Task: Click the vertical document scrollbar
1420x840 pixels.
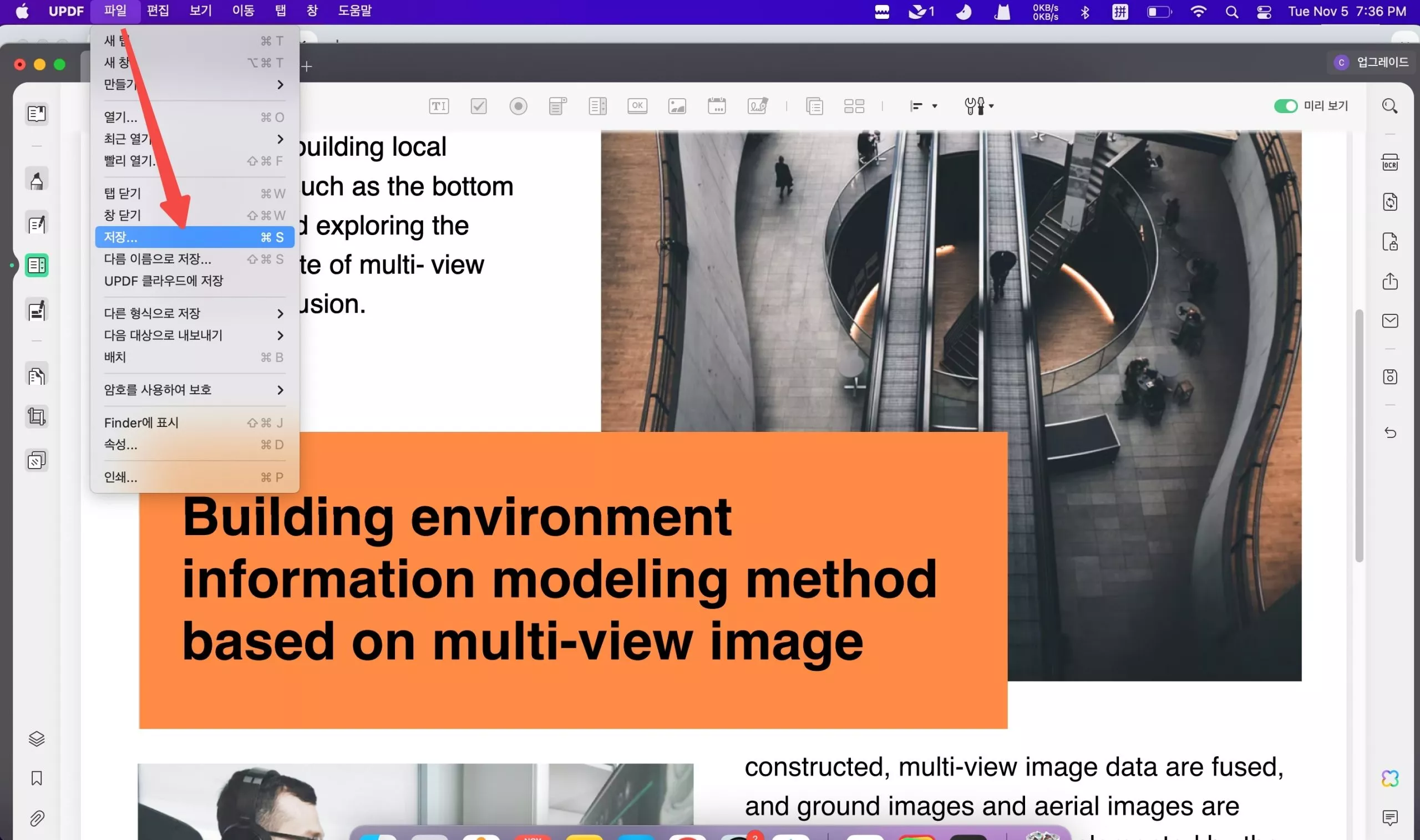Action: tap(1359, 436)
